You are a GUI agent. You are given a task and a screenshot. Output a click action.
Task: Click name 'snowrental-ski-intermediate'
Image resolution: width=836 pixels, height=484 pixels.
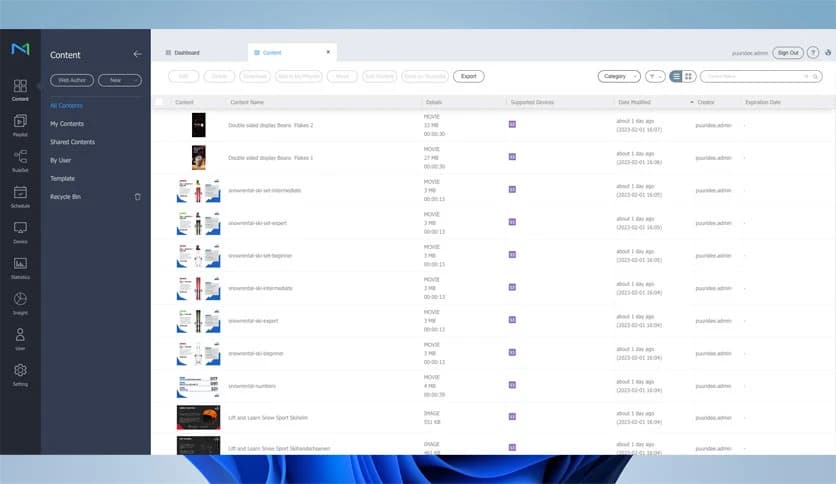260,288
